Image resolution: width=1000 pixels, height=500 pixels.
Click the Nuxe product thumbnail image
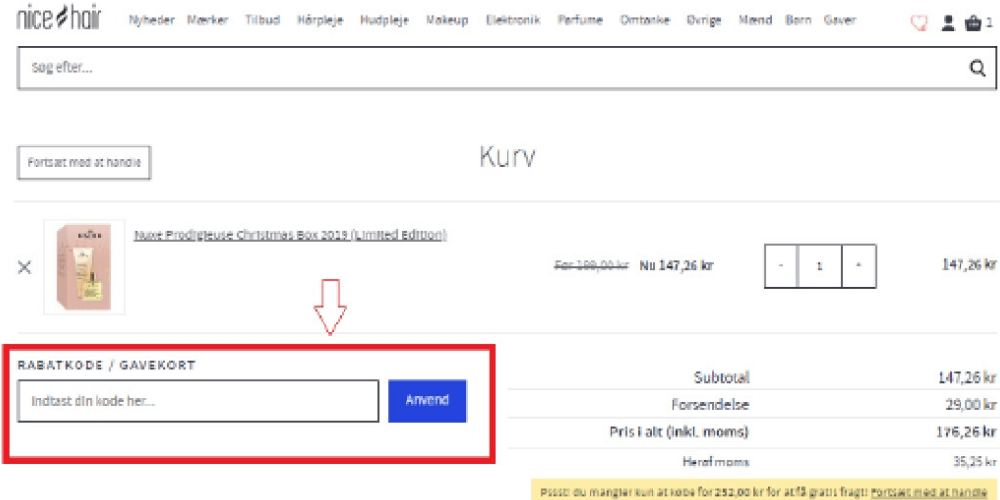[x=84, y=267]
